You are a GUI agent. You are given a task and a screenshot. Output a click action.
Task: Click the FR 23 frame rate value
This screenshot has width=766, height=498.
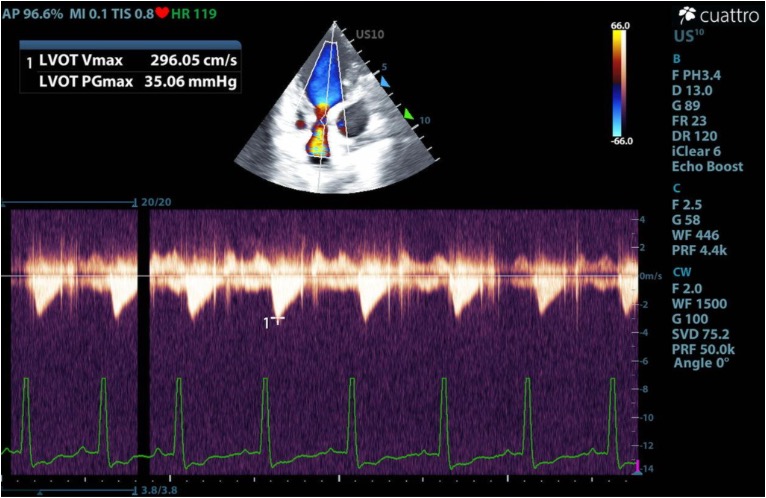pos(689,121)
